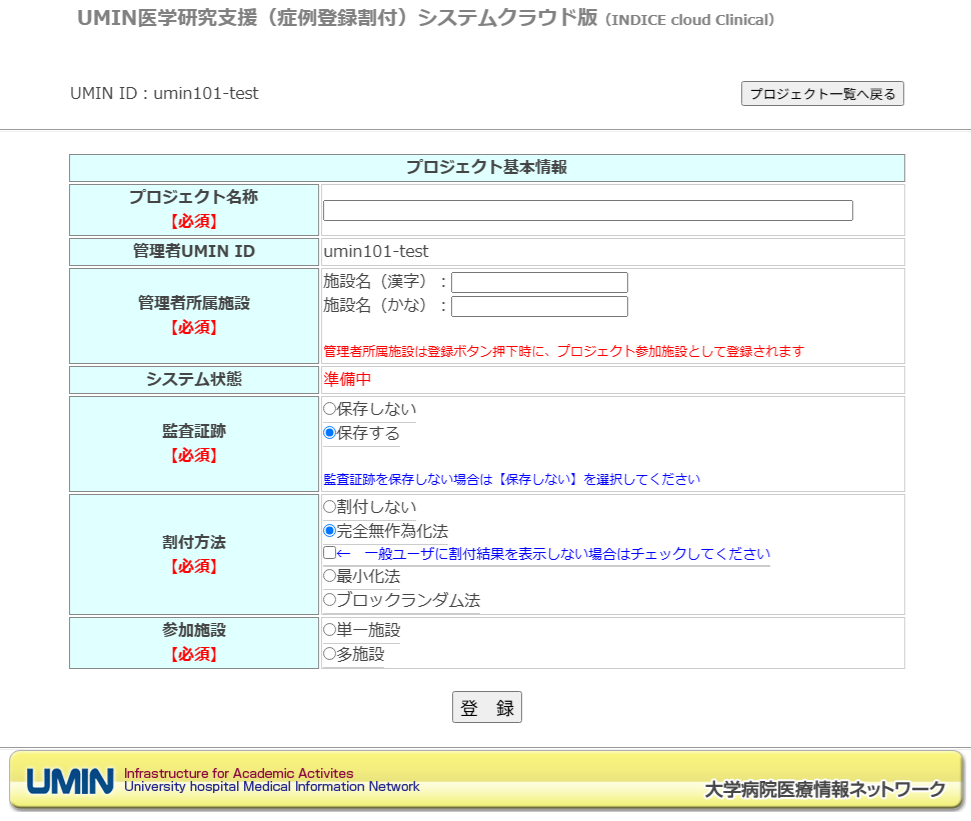Choose 最小化法 allocation method
The height and width of the screenshot is (821, 971).
coord(330,577)
